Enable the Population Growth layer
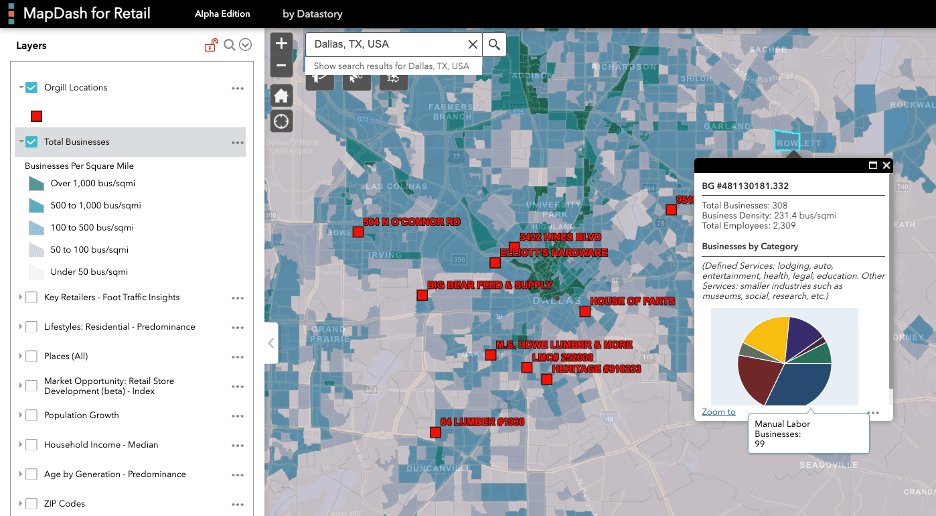The image size is (936, 516). (x=32, y=415)
